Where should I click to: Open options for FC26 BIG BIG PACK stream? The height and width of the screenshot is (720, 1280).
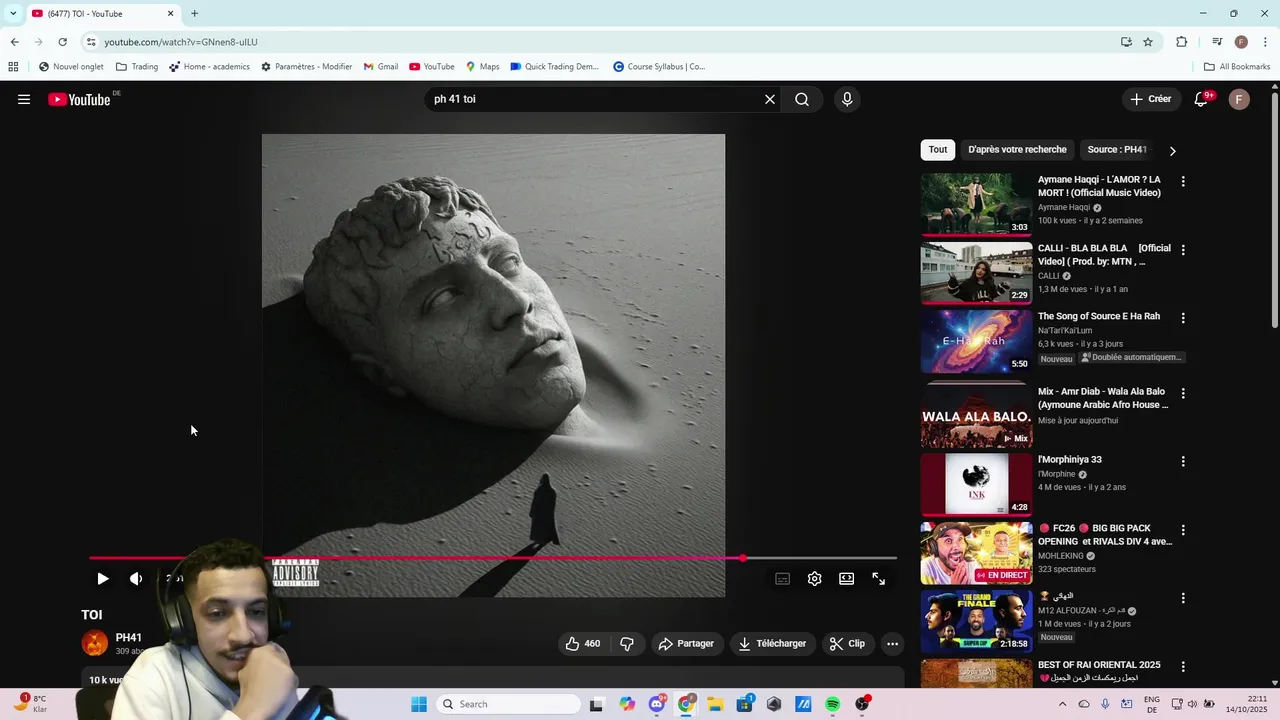pos(1183,529)
